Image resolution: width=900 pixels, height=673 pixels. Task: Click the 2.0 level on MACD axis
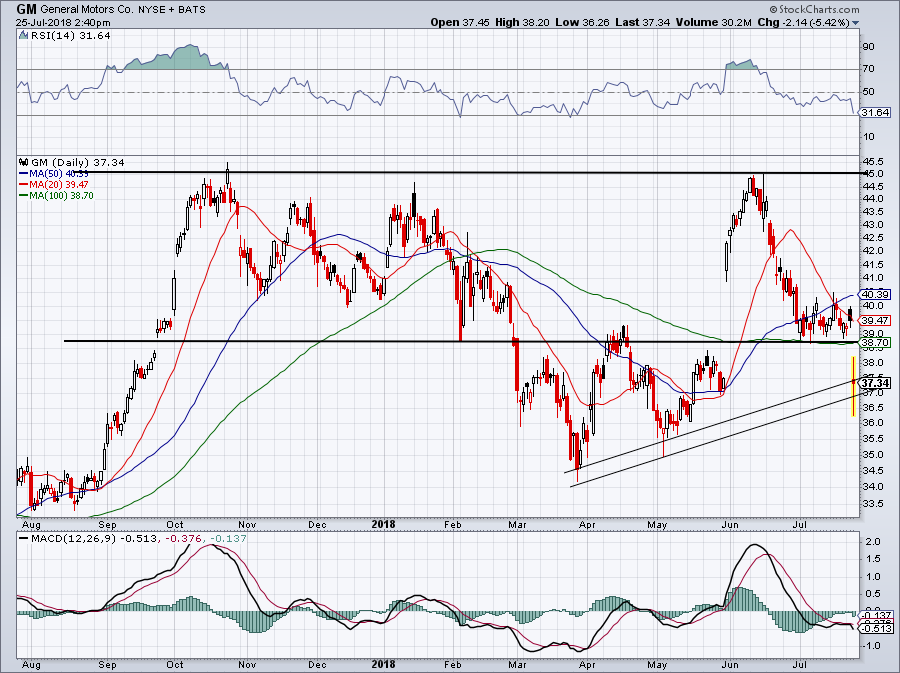(x=873, y=542)
